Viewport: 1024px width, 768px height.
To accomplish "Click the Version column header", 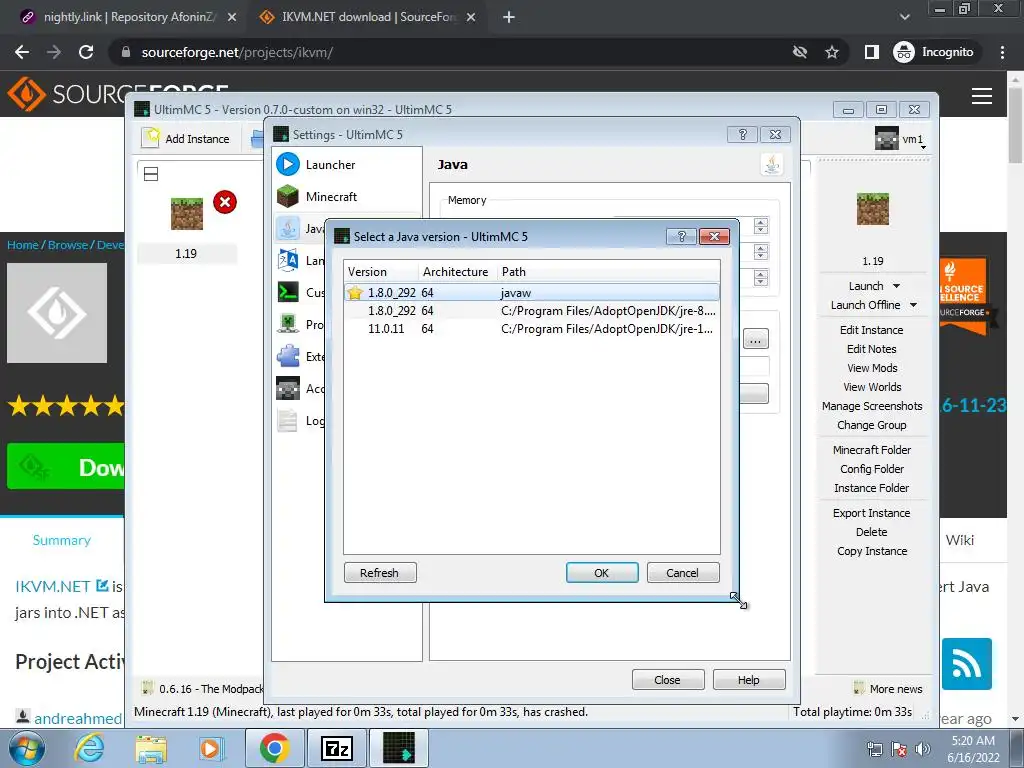I will click(x=381, y=272).
